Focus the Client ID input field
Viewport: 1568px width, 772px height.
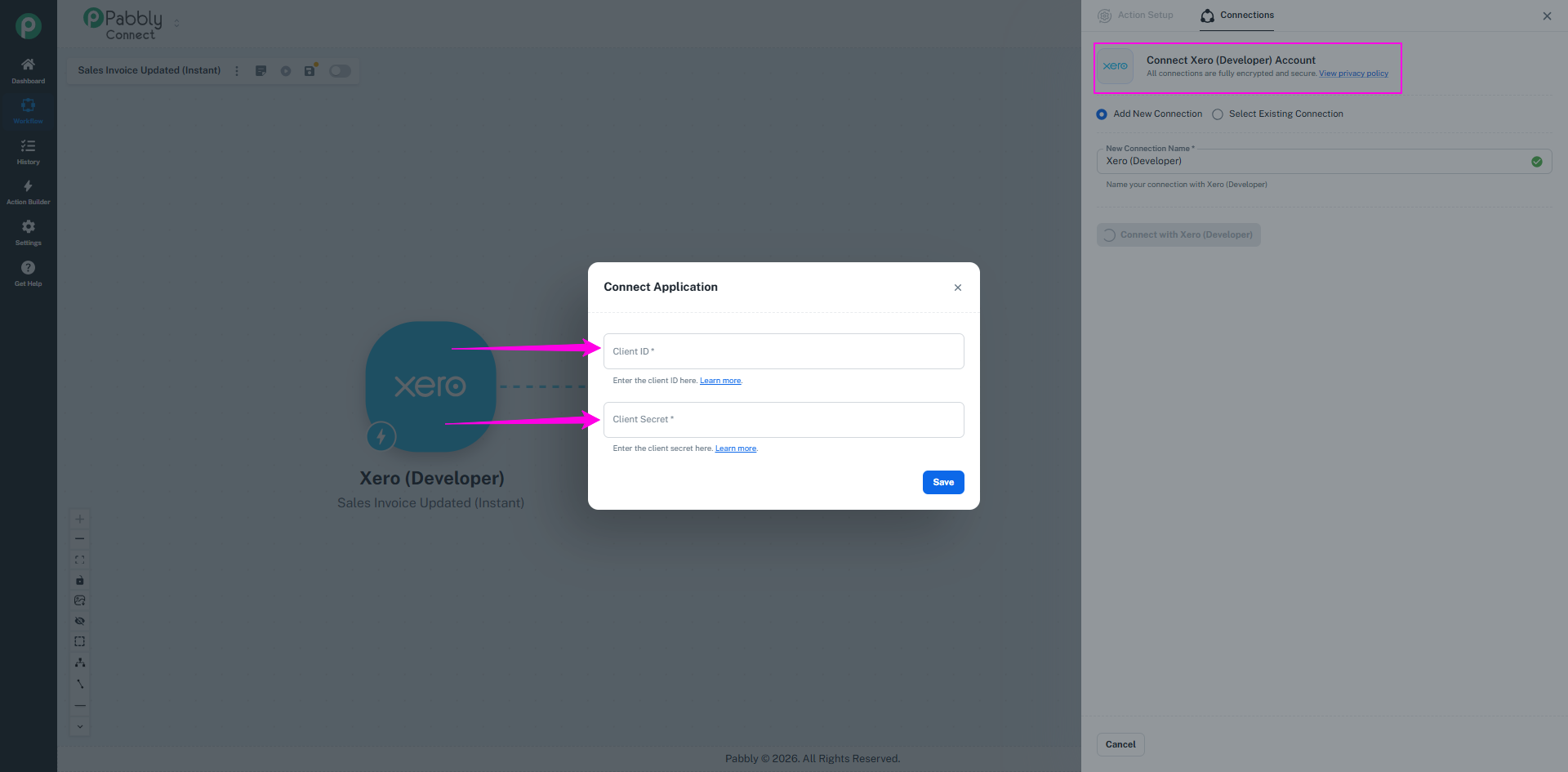pos(784,351)
